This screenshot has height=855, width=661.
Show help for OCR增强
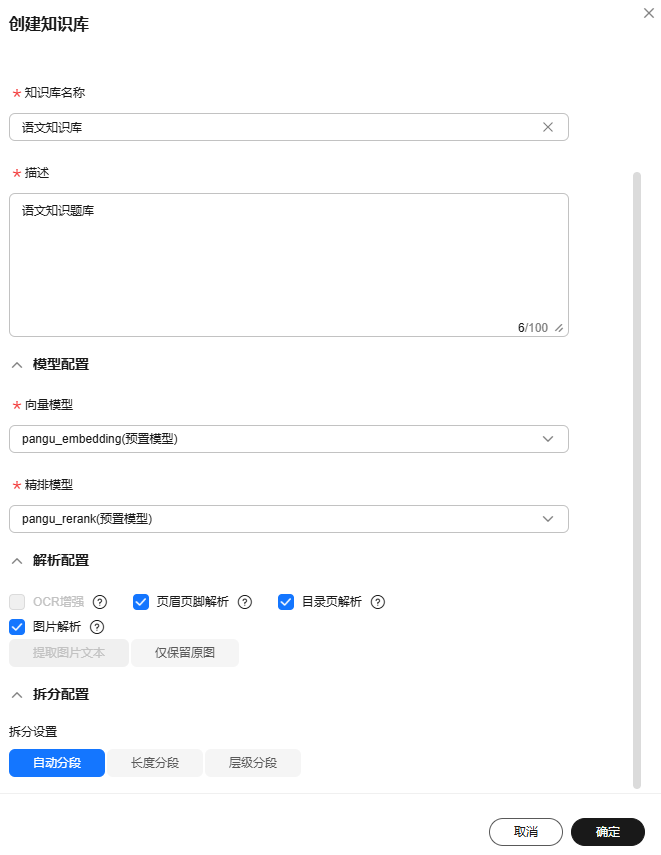(100, 602)
